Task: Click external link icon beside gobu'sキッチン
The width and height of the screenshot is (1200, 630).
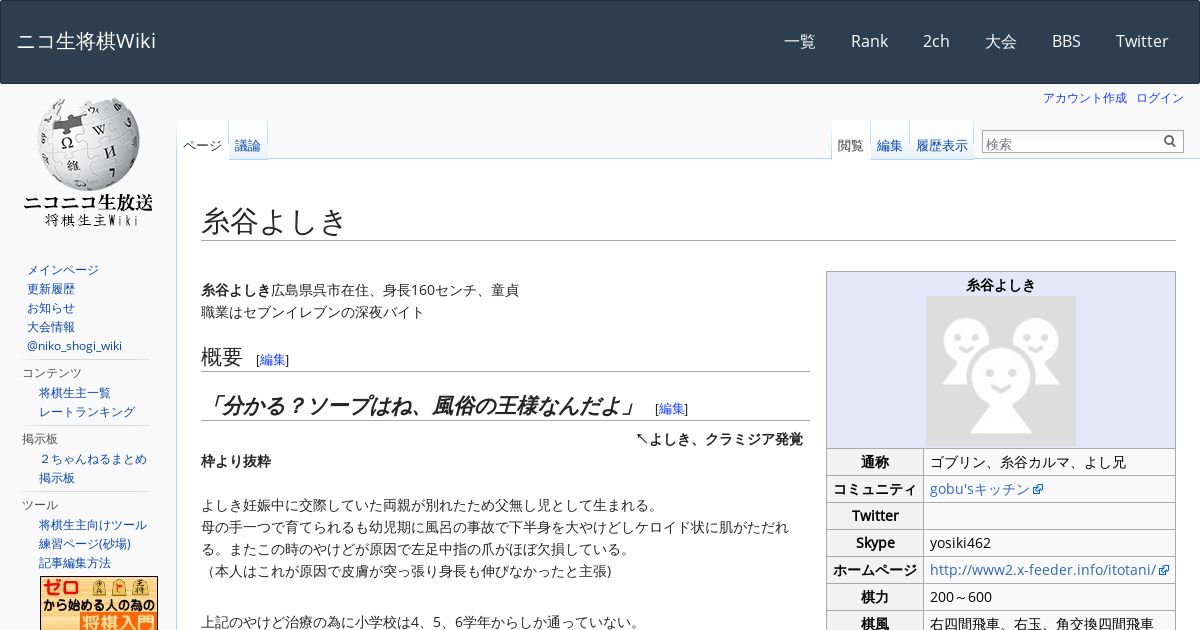Action: [1038, 490]
